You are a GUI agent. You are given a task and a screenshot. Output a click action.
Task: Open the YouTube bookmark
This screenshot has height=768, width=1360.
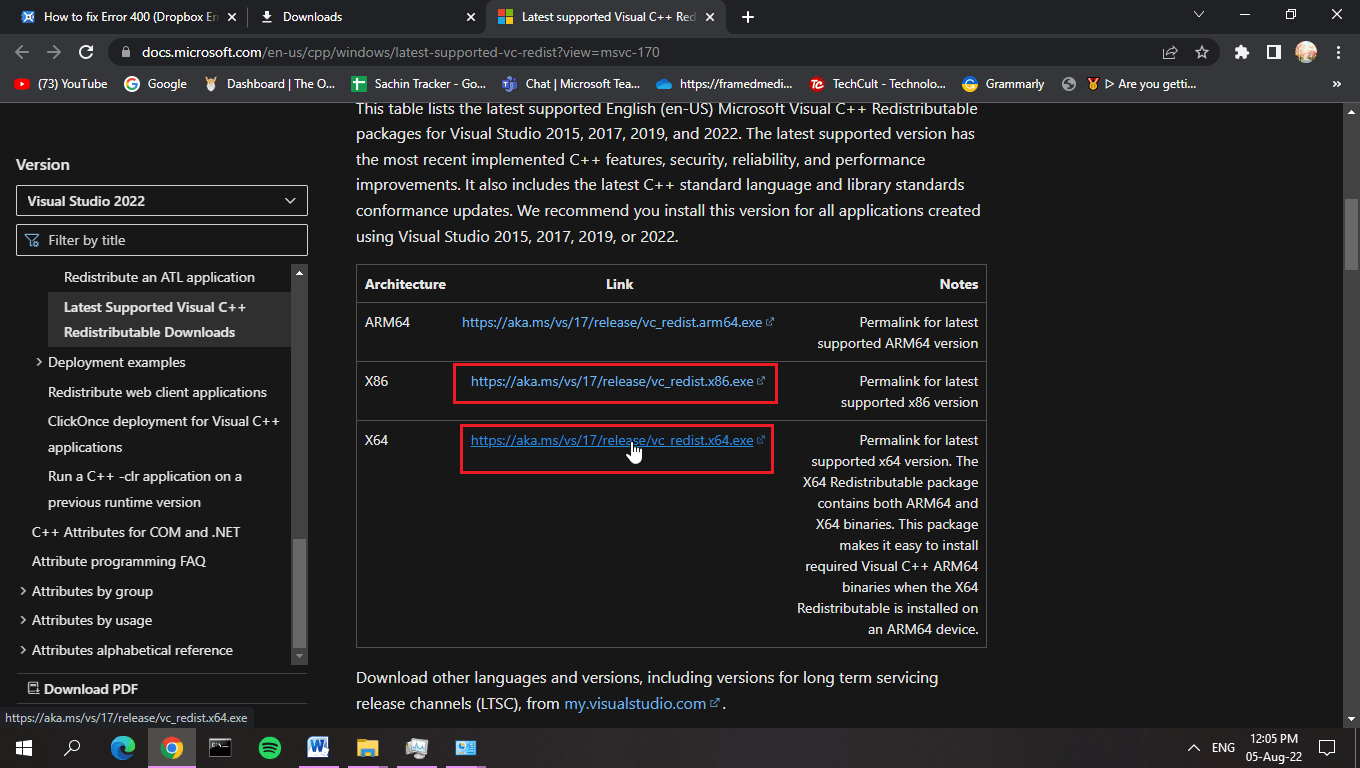click(x=61, y=84)
